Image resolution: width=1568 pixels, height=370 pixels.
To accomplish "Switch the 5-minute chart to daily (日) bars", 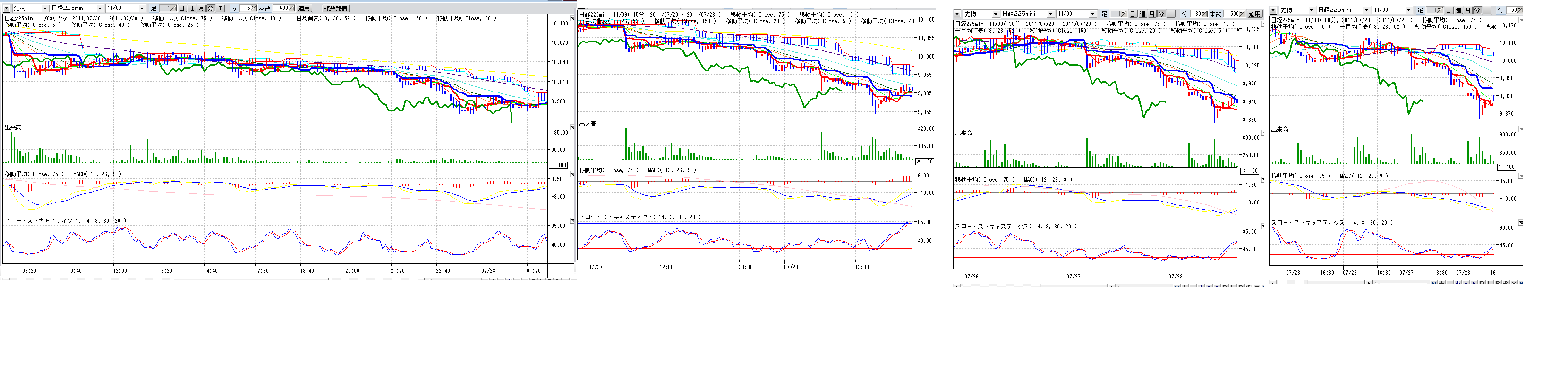I will [x=182, y=8].
